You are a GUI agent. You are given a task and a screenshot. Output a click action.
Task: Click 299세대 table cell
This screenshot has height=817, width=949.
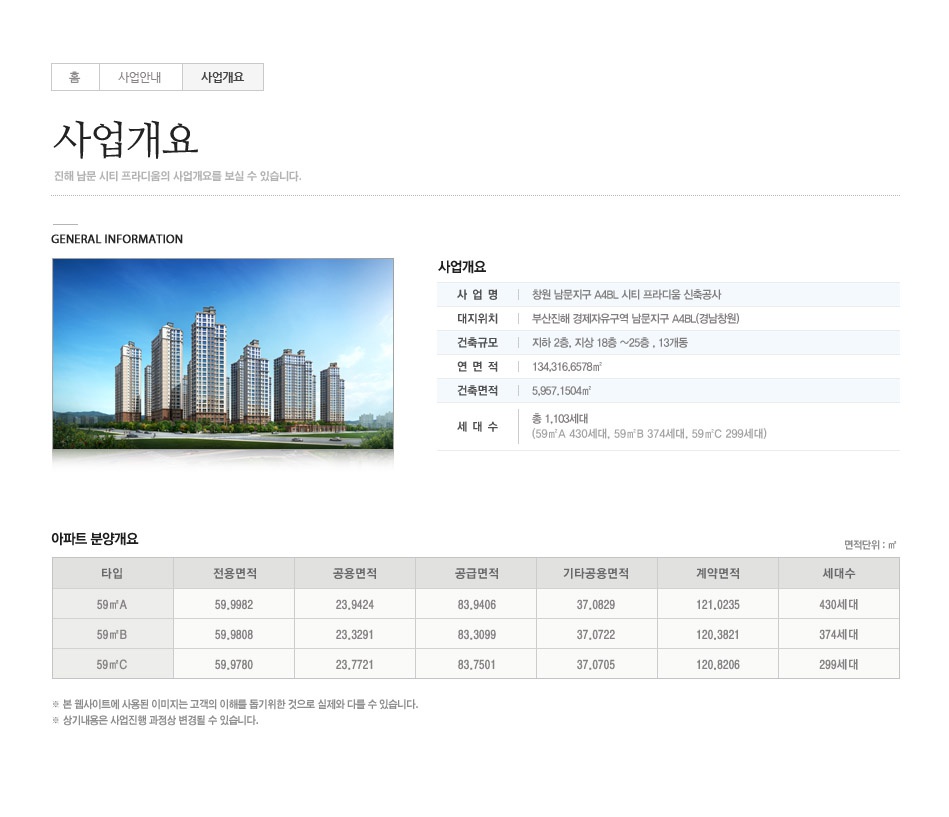coord(839,664)
